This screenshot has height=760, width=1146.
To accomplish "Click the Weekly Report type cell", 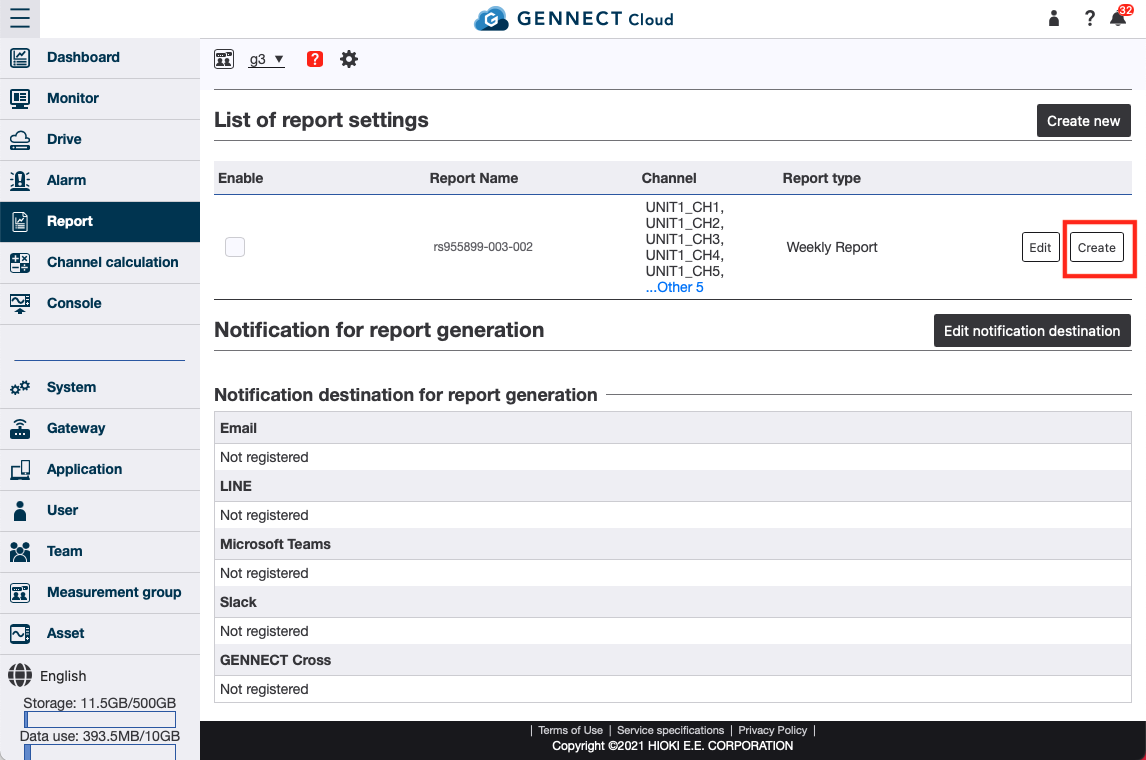I will (x=832, y=247).
